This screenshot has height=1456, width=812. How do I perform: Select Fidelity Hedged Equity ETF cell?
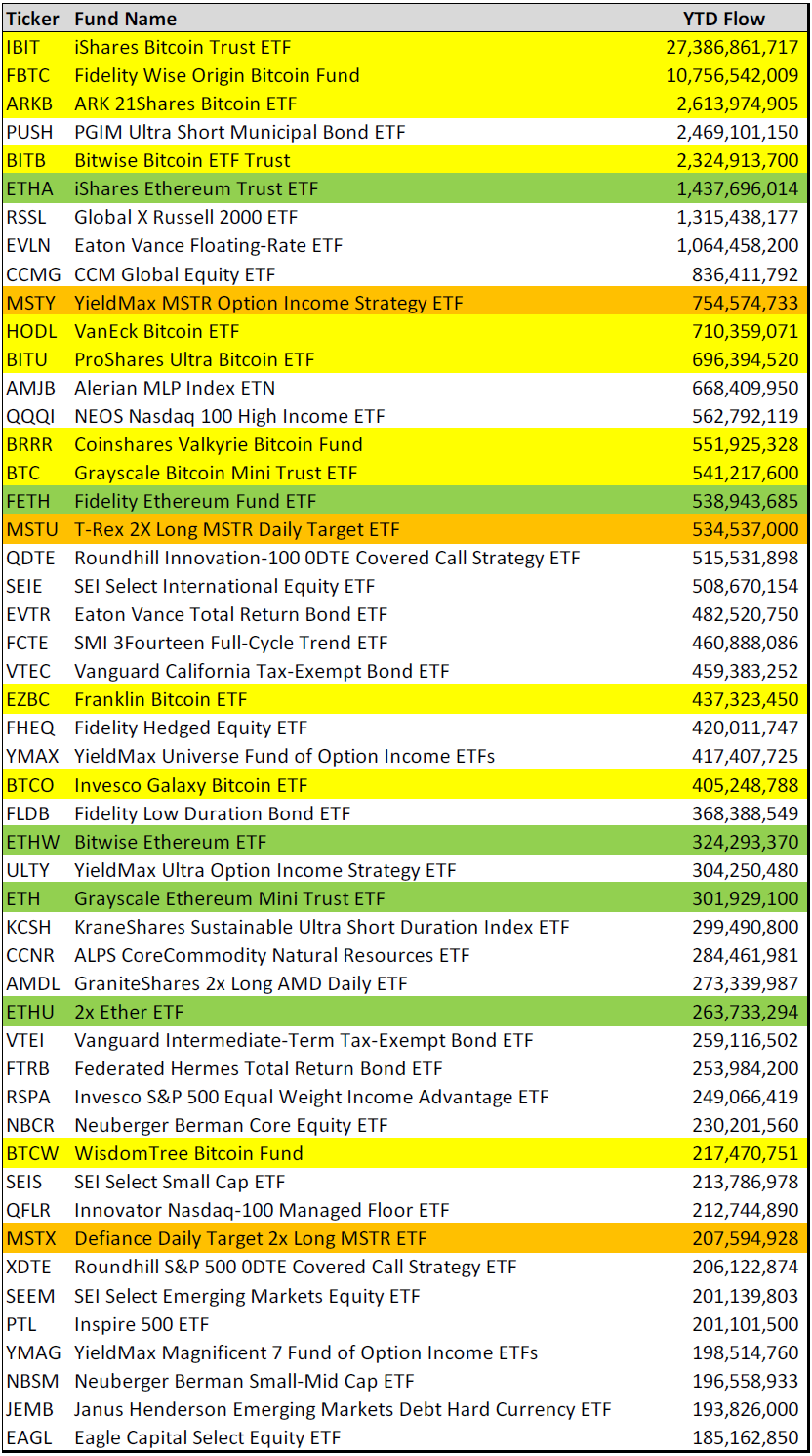(x=190, y=728)
